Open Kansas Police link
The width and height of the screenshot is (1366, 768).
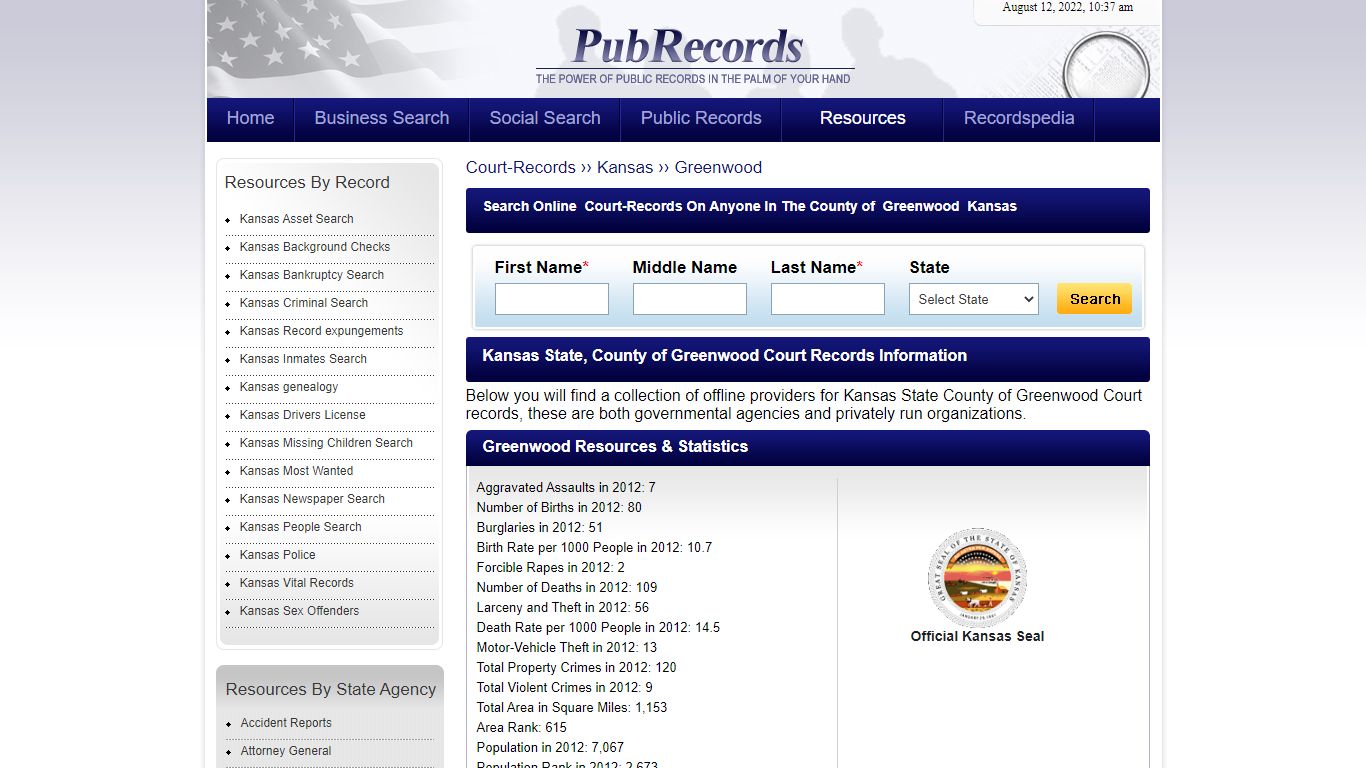(x=278, y=555)
